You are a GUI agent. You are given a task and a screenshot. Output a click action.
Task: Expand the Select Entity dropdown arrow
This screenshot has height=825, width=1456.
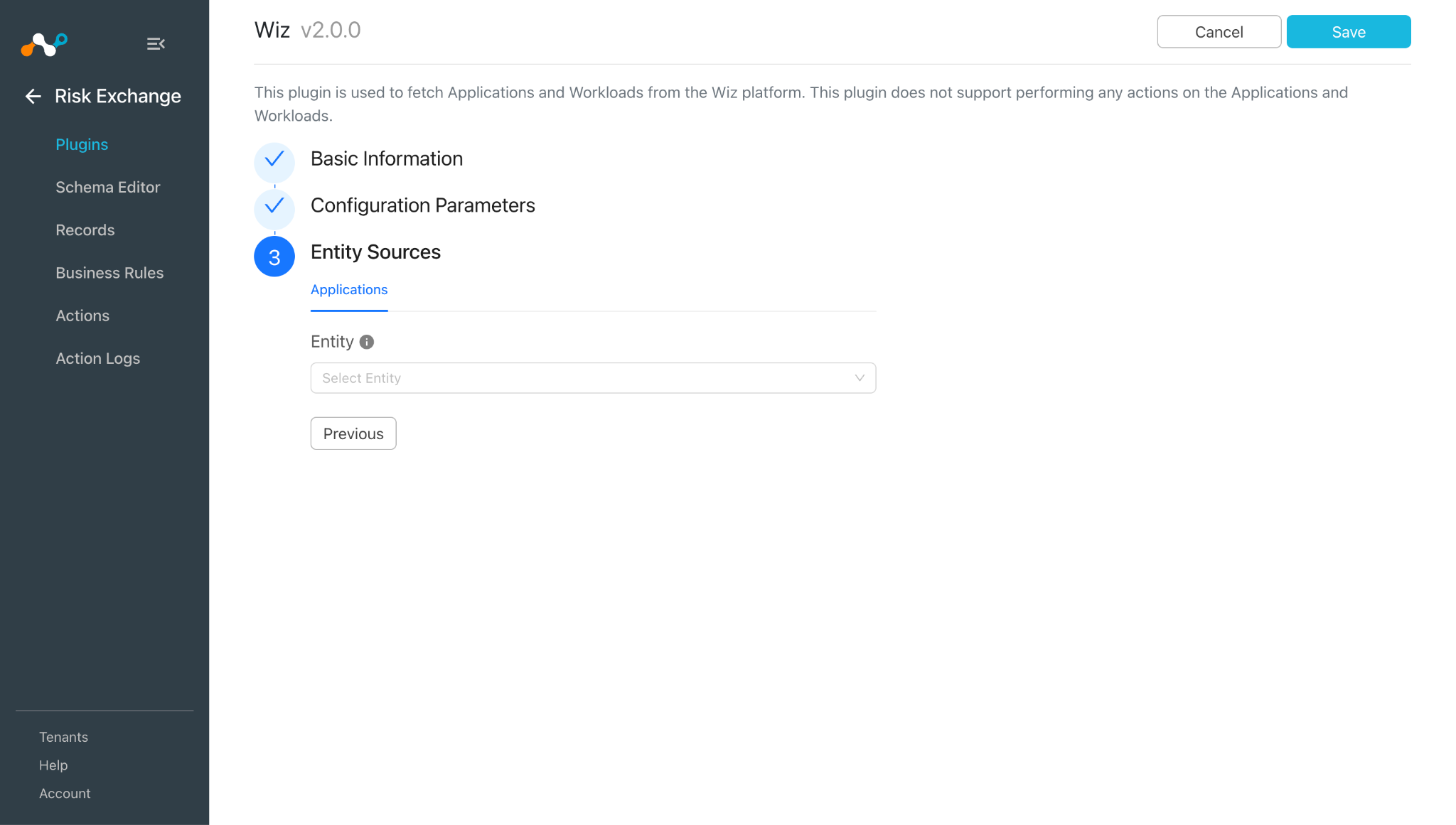click(x=860, y=378)
